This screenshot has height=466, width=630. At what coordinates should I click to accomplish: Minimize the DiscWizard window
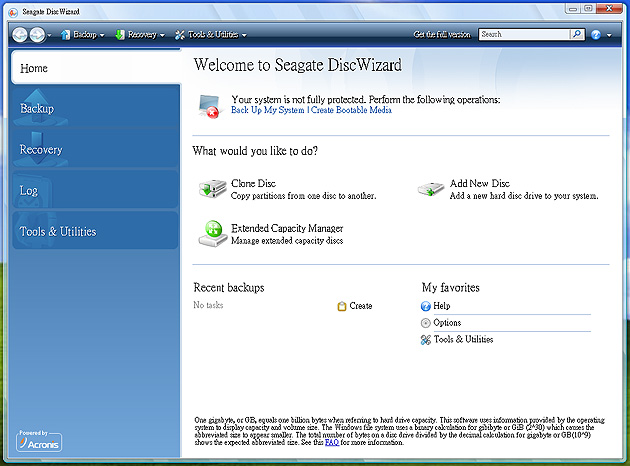(x=573, y=8)
